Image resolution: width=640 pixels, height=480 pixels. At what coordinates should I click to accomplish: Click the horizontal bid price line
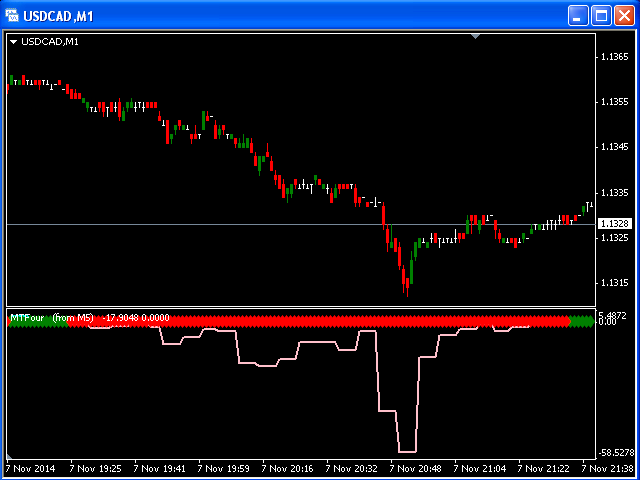(200, 224)
